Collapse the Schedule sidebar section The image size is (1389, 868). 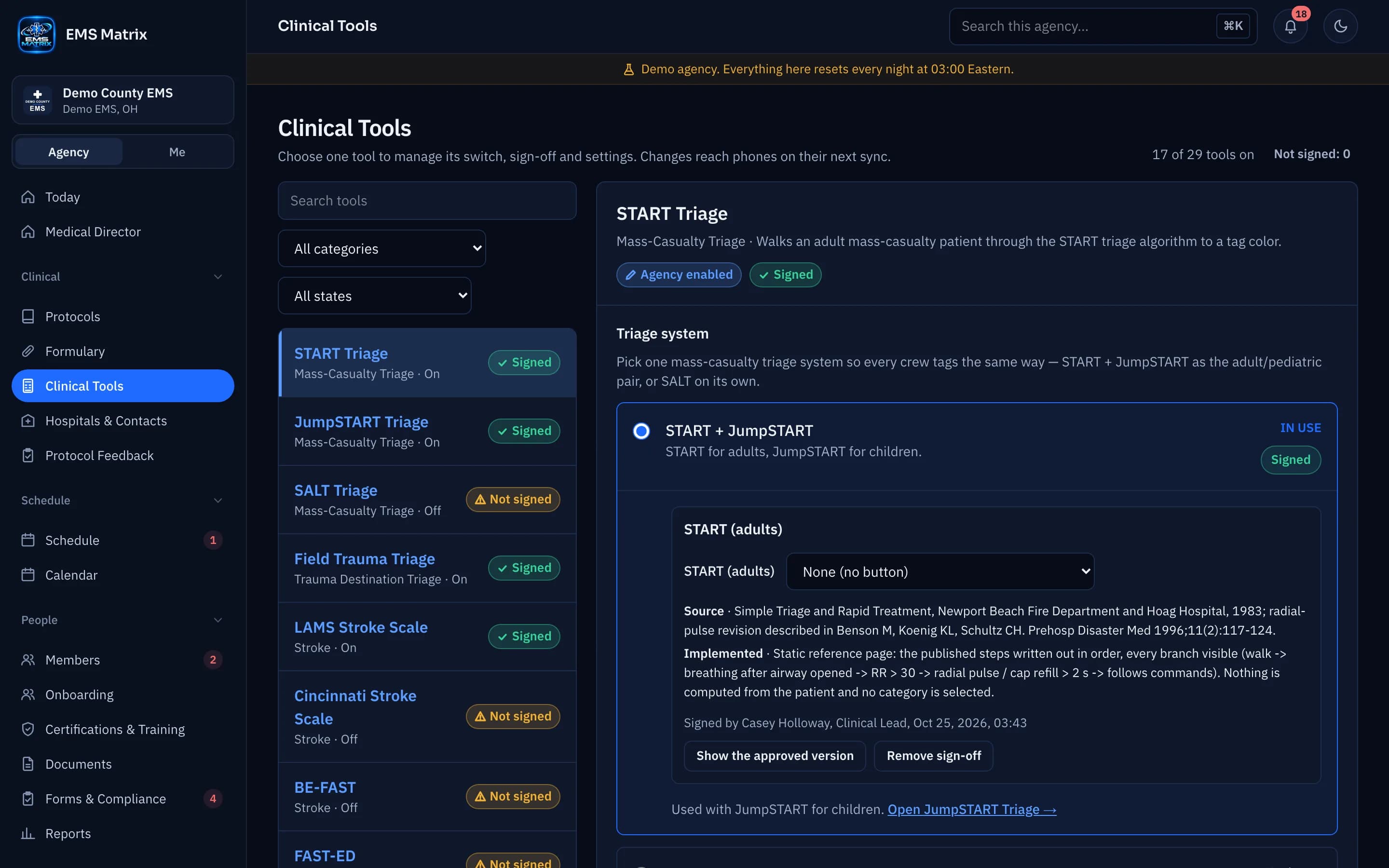(218, 501)
